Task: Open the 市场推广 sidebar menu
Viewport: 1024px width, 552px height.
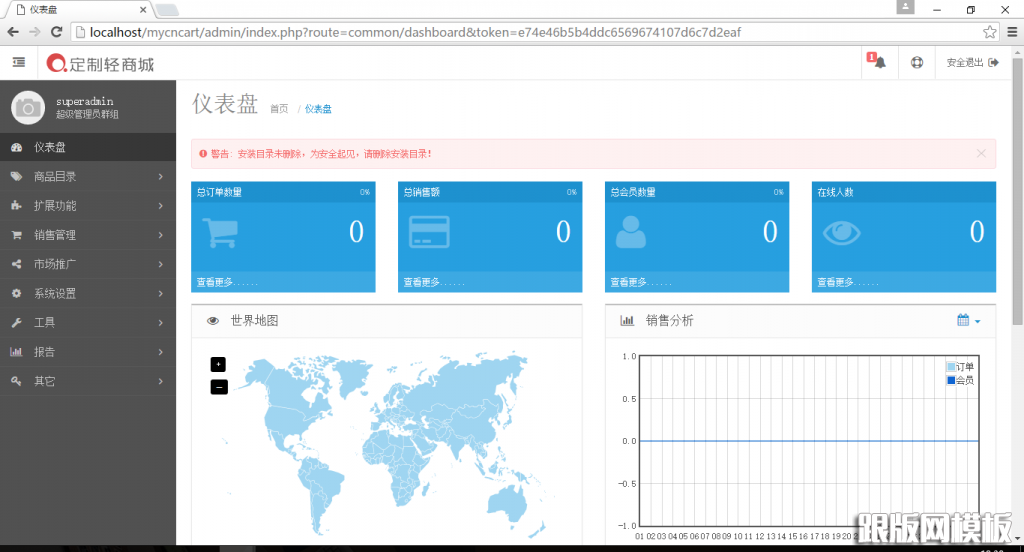Action: point(88,264)
